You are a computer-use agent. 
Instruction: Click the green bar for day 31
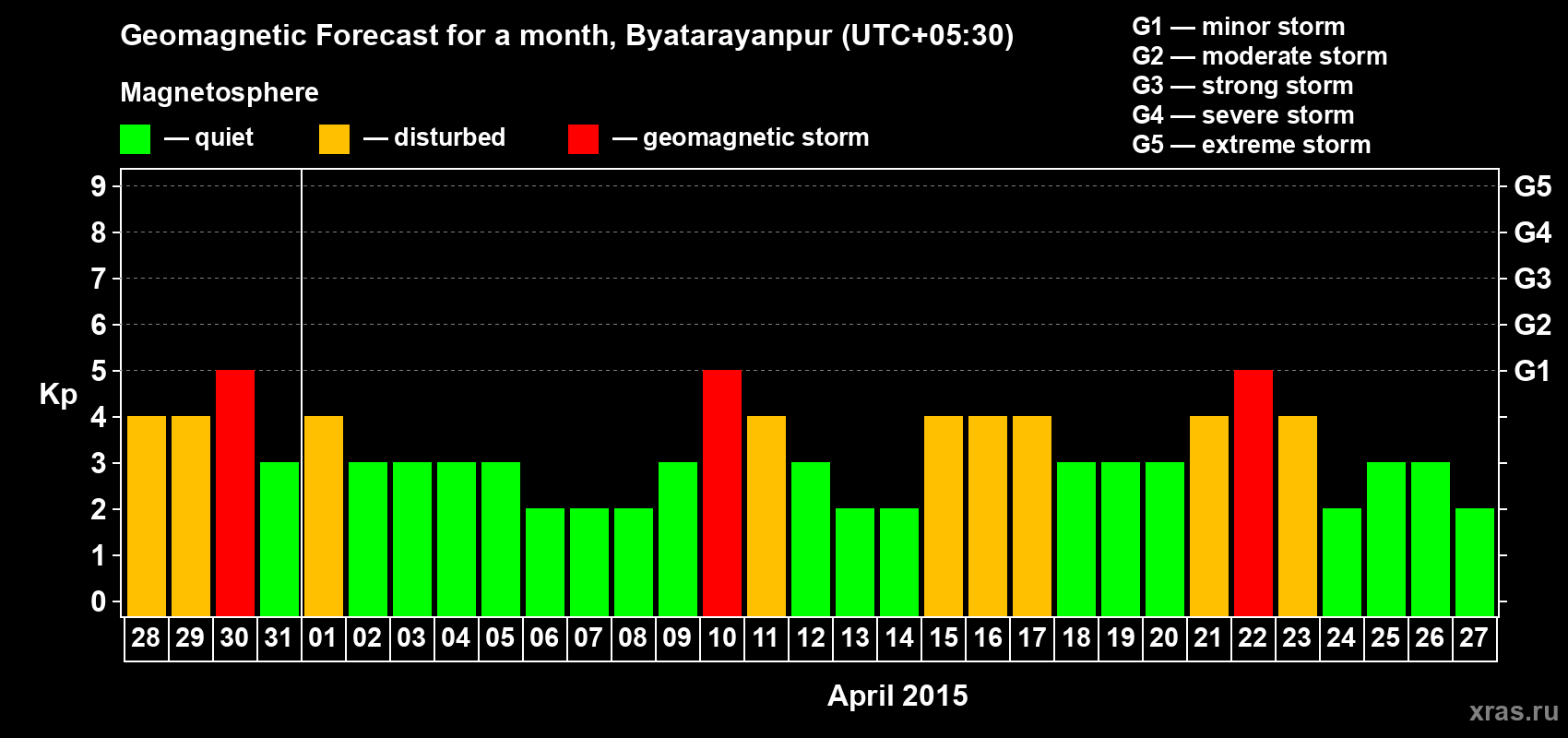(x=279, y=540)
